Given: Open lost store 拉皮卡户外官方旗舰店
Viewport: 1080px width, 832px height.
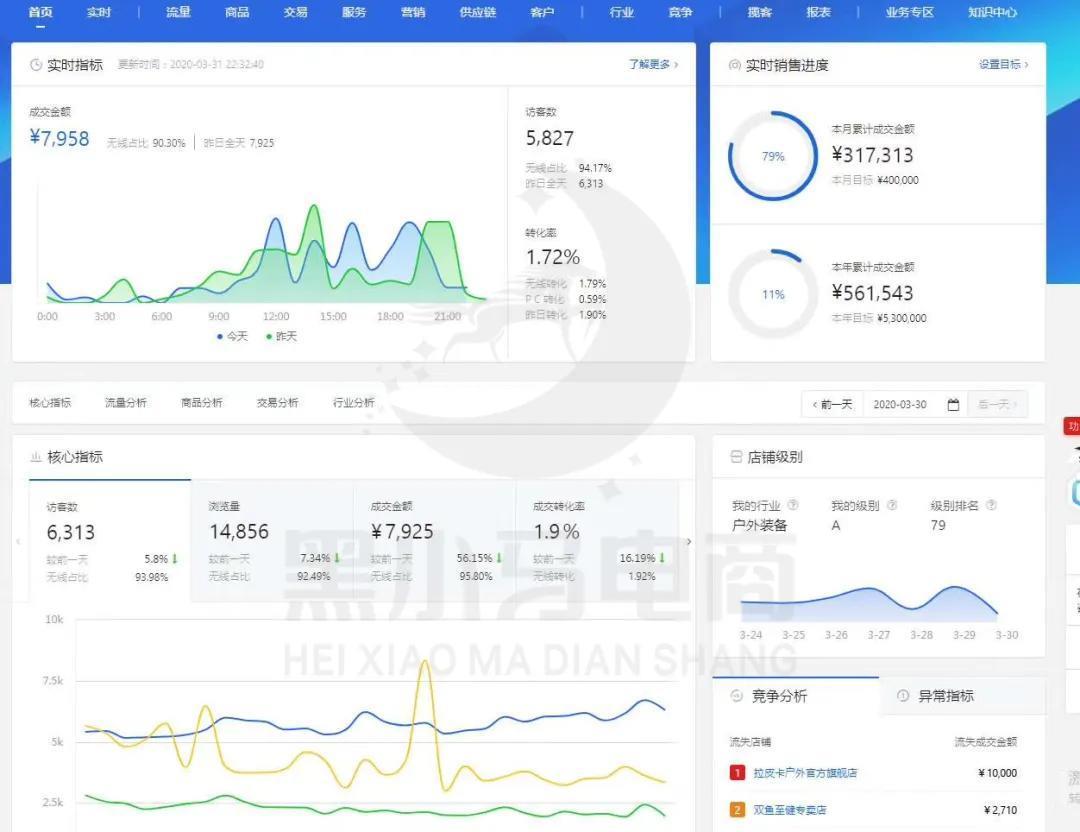Looking at the screenshot, I should pyautogui.click(x=805, y=773).
